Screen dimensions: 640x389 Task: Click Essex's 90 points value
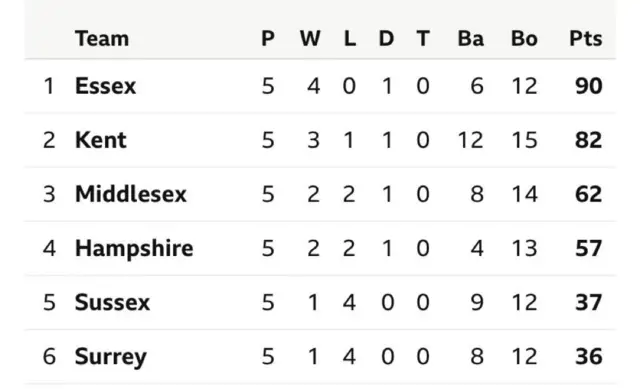[589, 86]
